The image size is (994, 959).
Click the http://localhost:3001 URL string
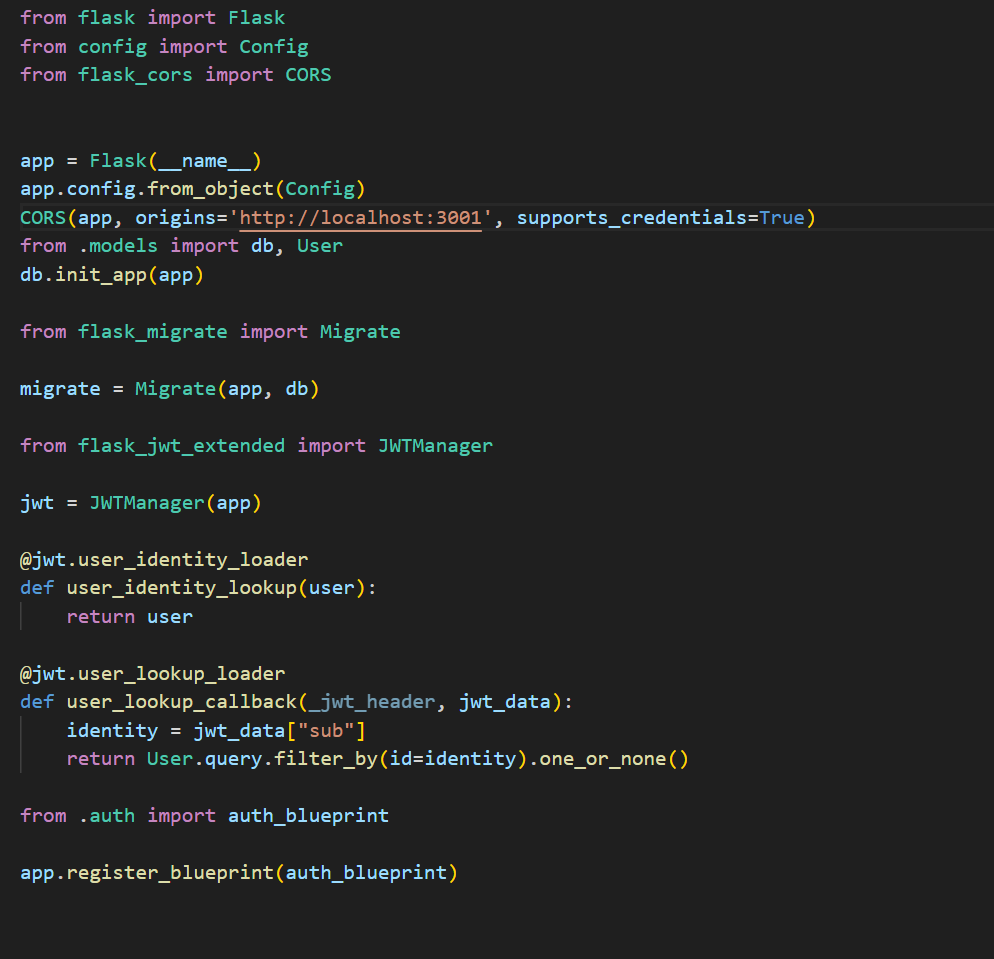pyautogui.click(x=360, y=218)
